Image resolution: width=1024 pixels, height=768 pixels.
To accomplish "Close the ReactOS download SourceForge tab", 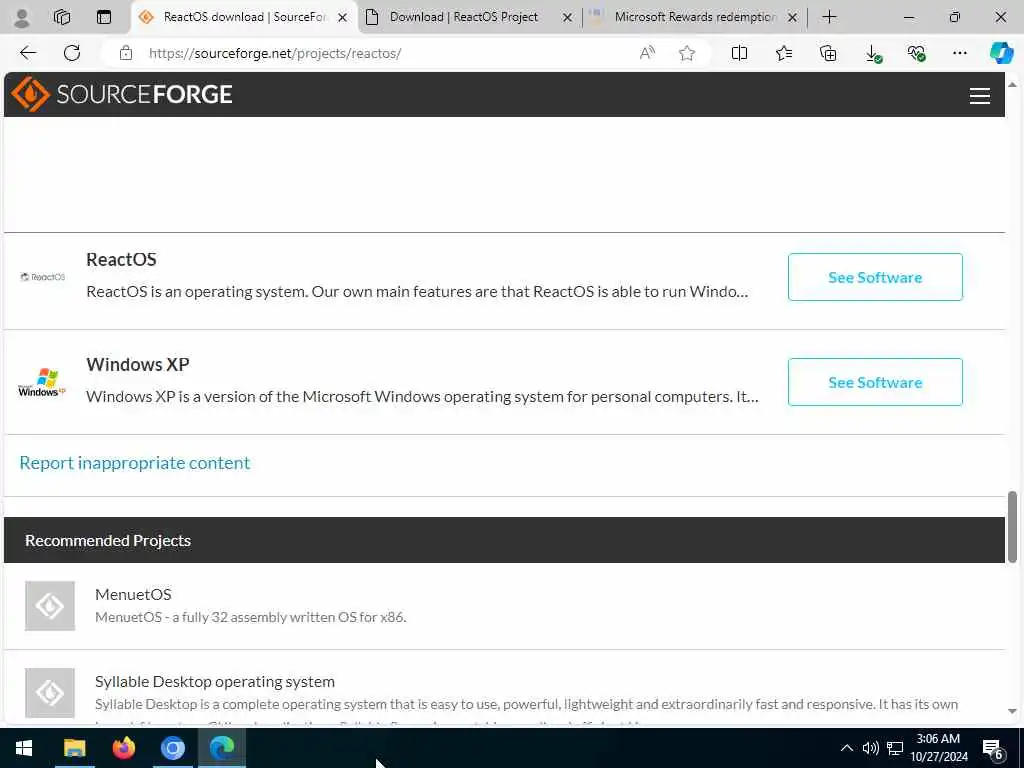I will click(x=342, y=18).
